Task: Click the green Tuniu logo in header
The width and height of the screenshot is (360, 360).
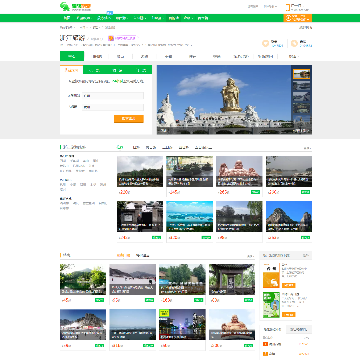Action: (75, 7)
